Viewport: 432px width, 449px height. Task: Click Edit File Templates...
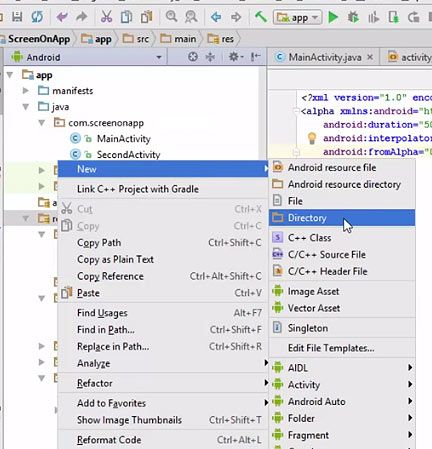[x=342, y=348]
